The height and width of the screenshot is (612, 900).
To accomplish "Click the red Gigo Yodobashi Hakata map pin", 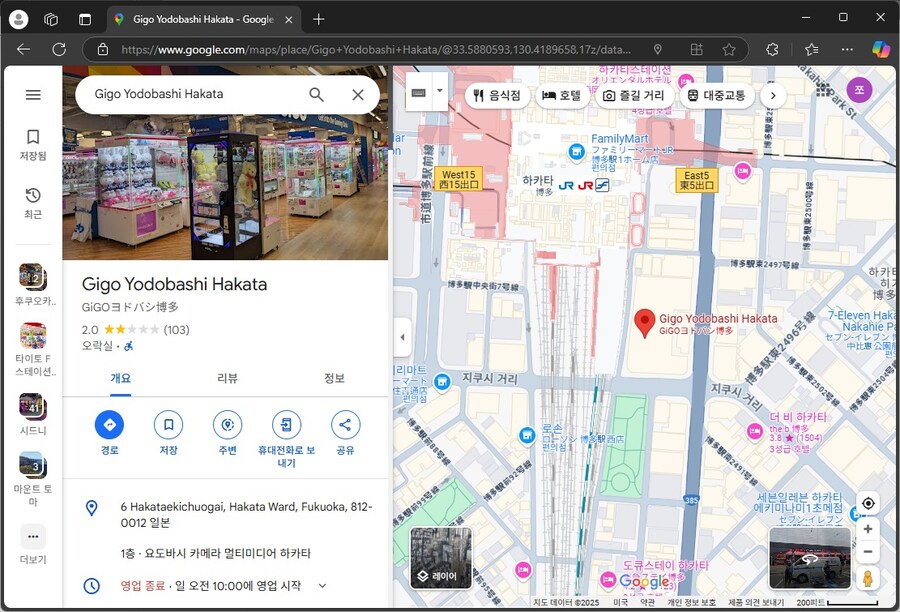I will 645,323.
